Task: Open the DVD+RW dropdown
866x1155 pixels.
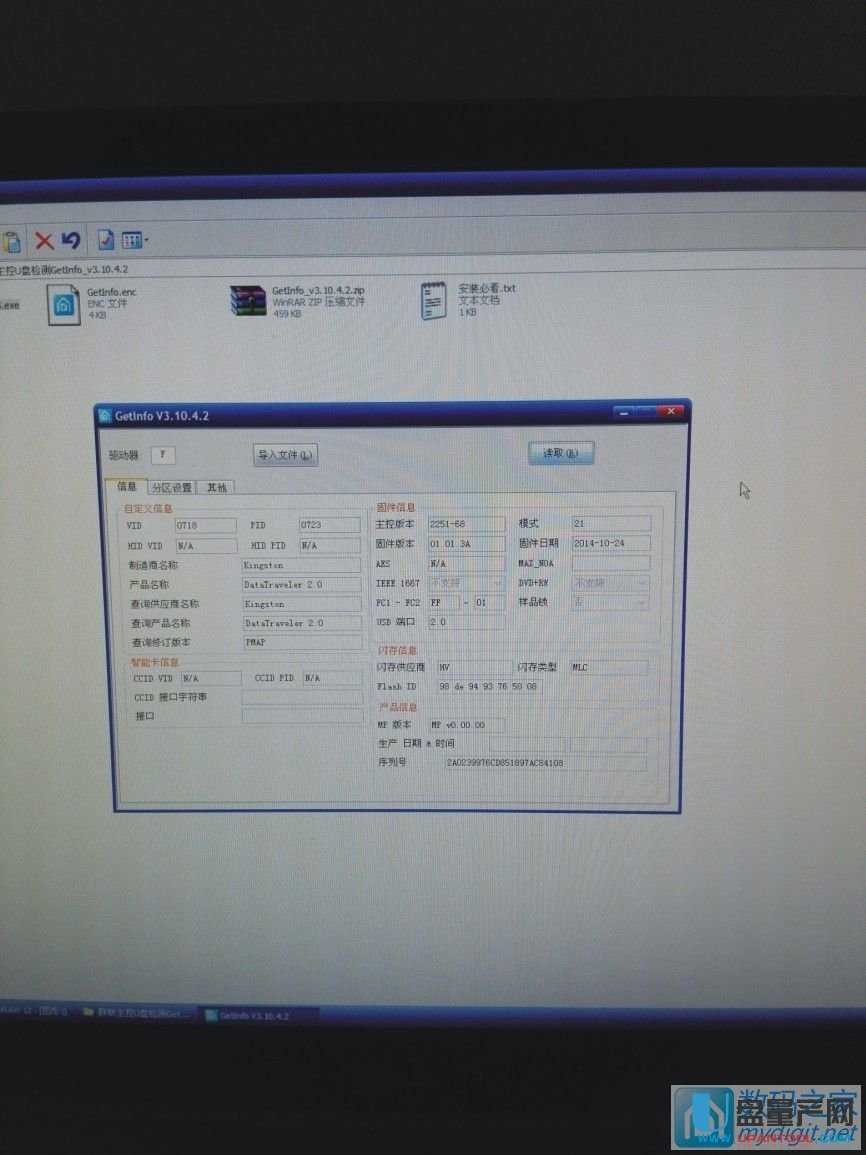Action: 611,583
